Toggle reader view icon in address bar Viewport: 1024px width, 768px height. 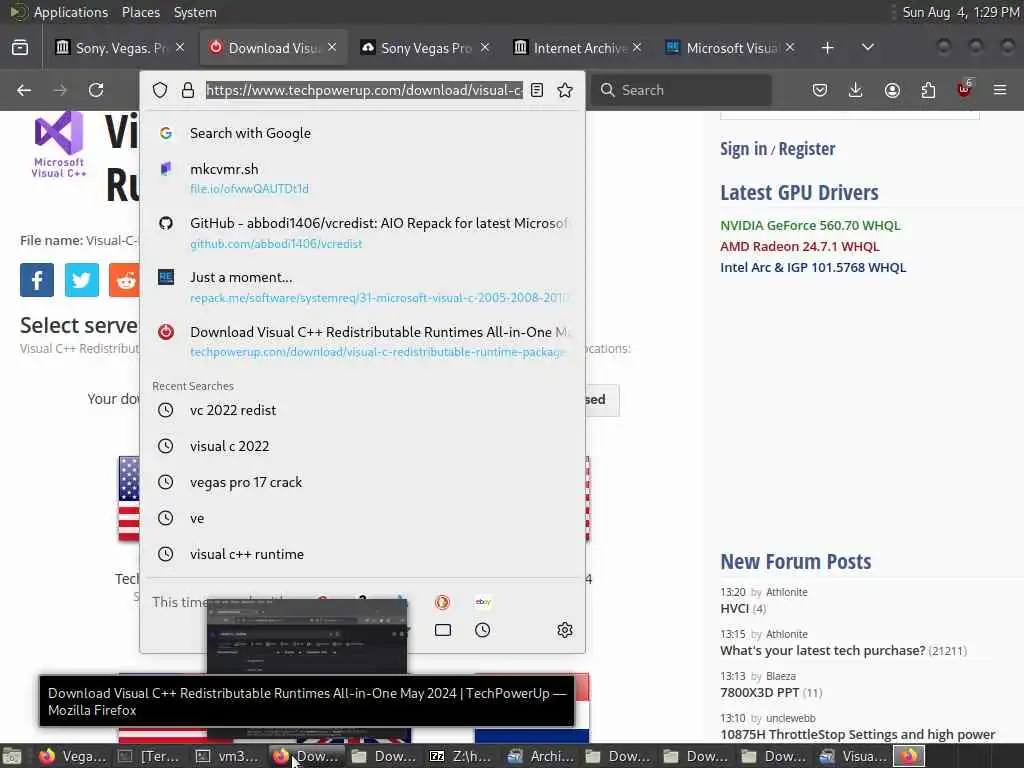(x=537, y=90)
